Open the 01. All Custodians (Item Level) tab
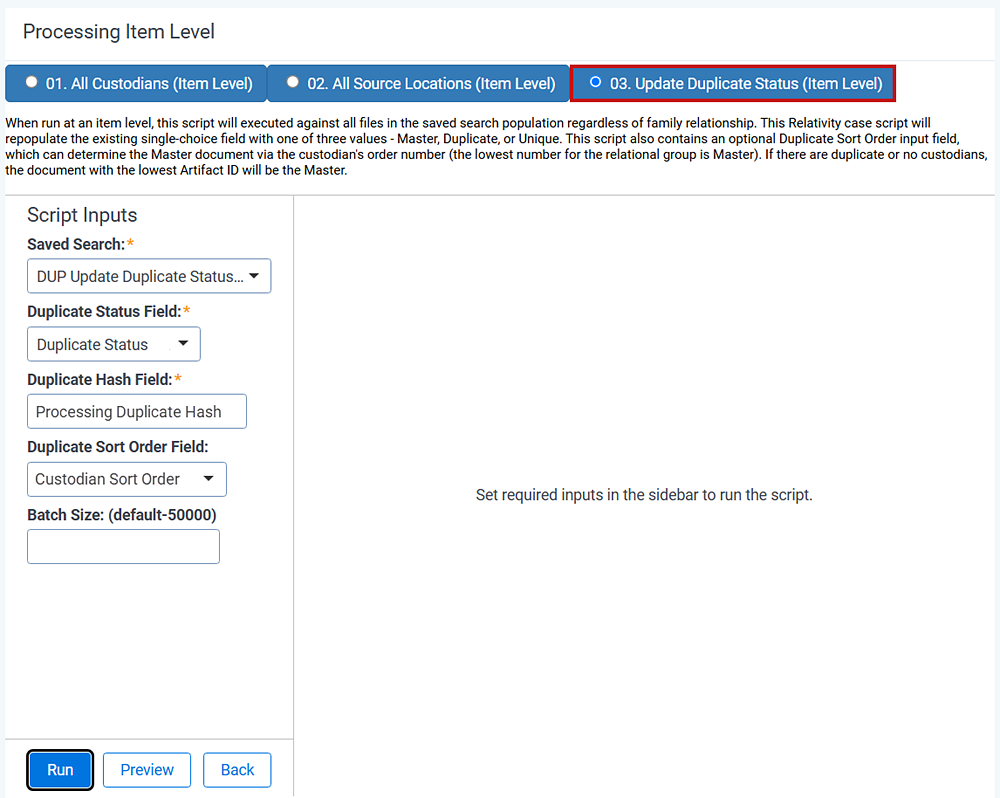Image resolution: width=1000 pixels, height=798 pixels. click(136, 84)
